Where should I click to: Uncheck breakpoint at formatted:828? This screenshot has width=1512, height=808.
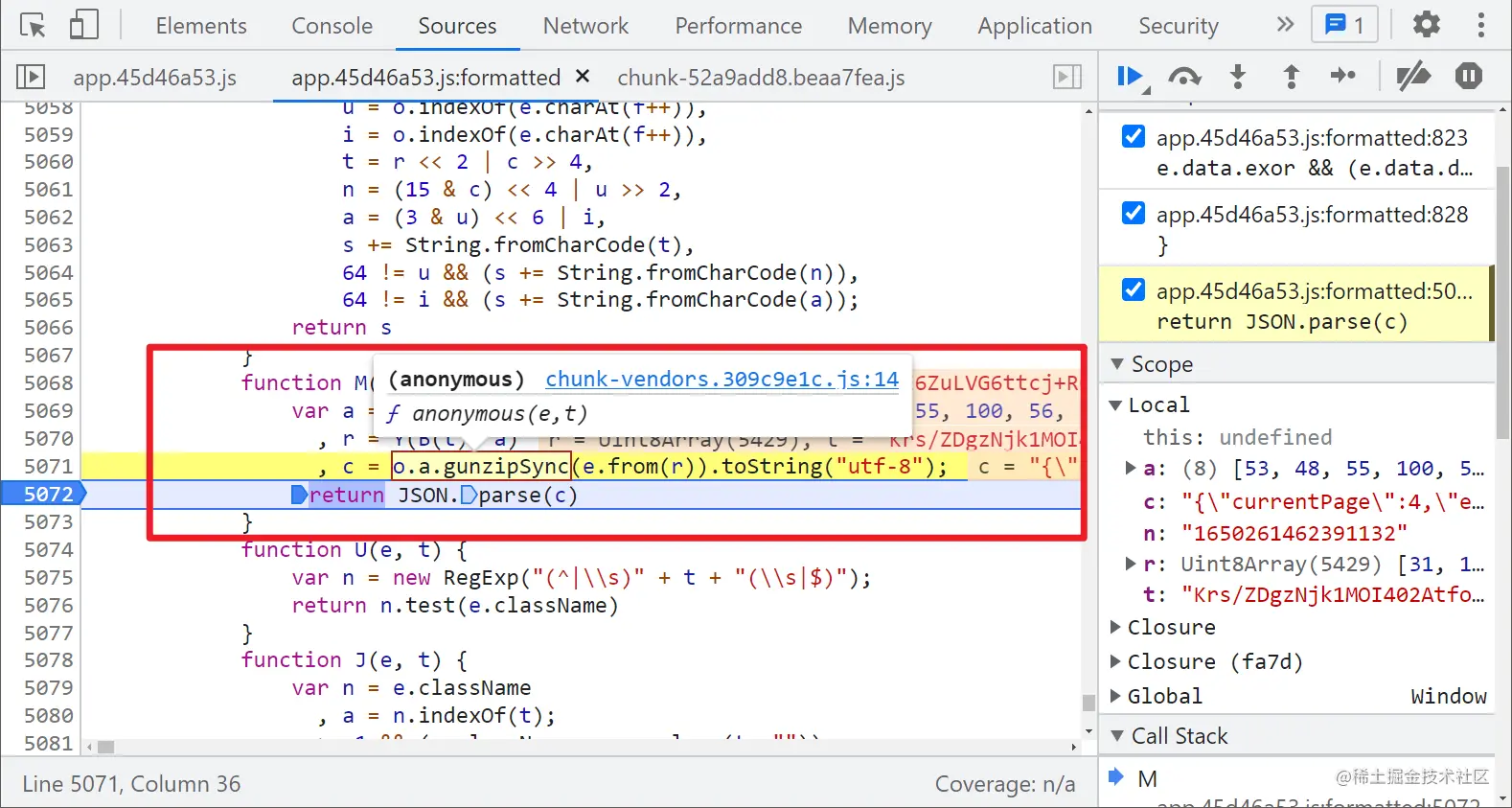point(1134,213)
